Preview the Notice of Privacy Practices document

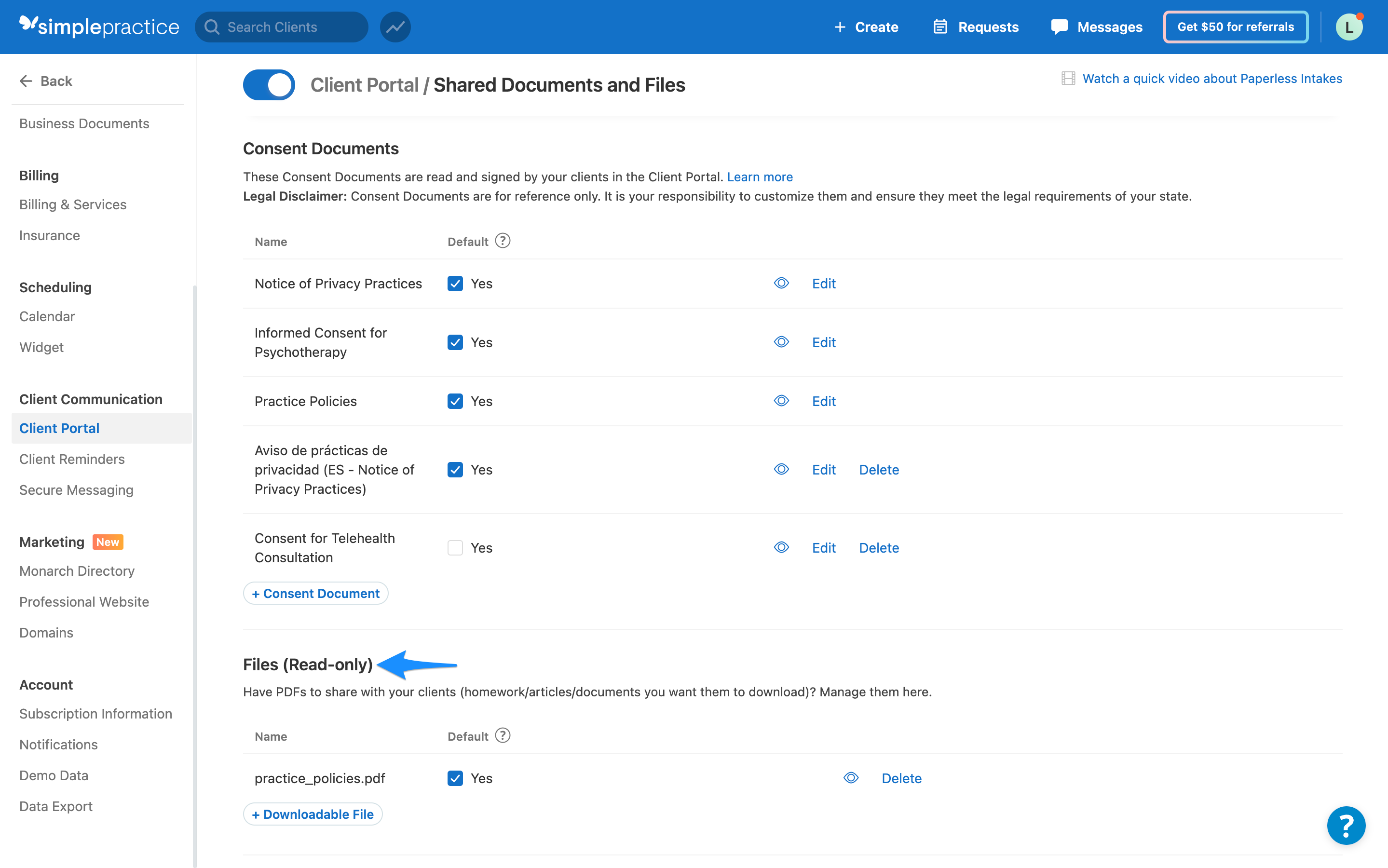tap(781, 283)
